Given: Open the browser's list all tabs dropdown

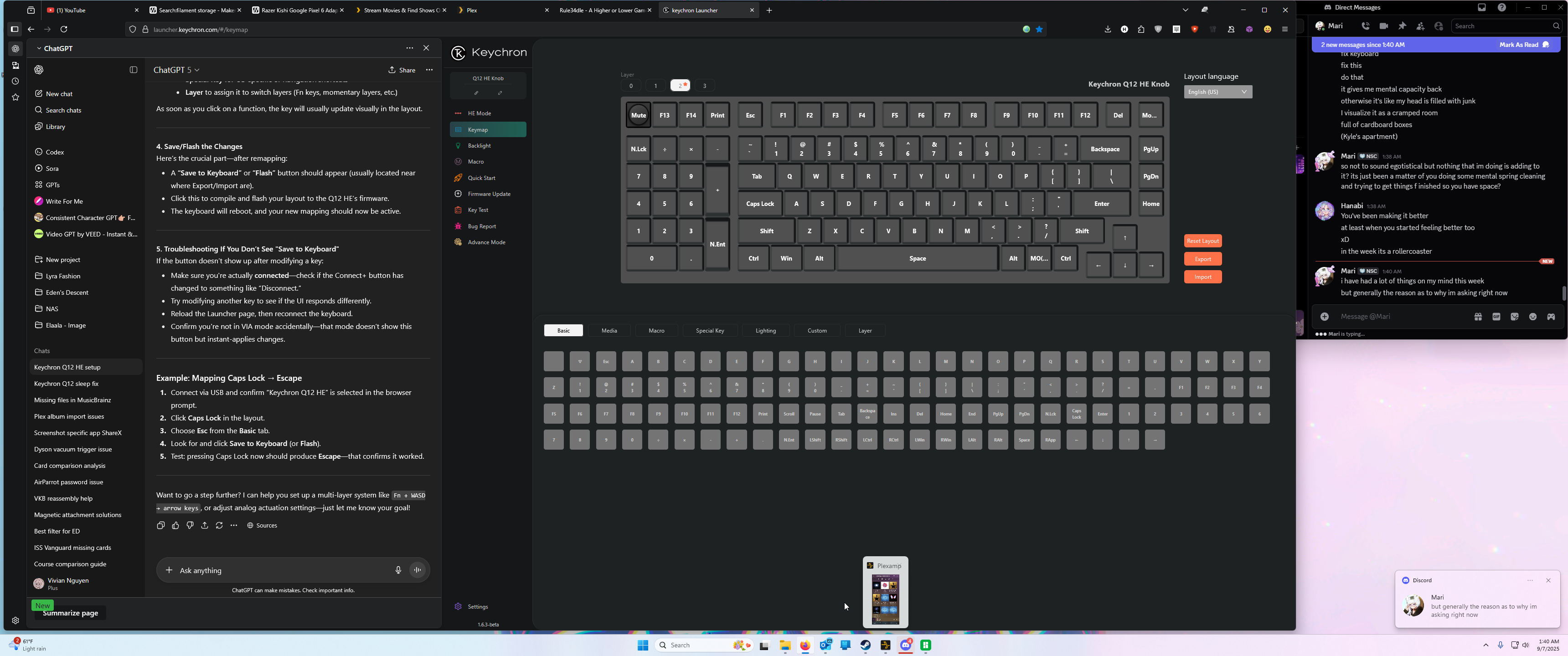Looking at the screenshot, I should [1185, 10].
